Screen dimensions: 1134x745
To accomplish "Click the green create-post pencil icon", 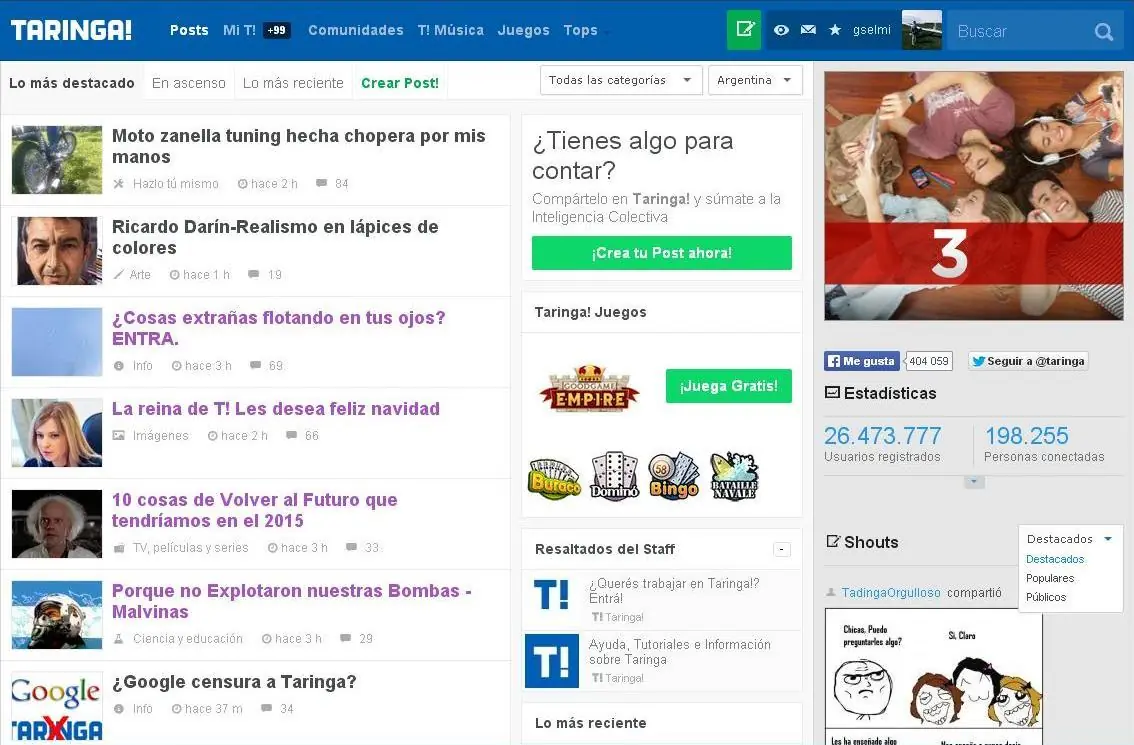I will [743, 30].
